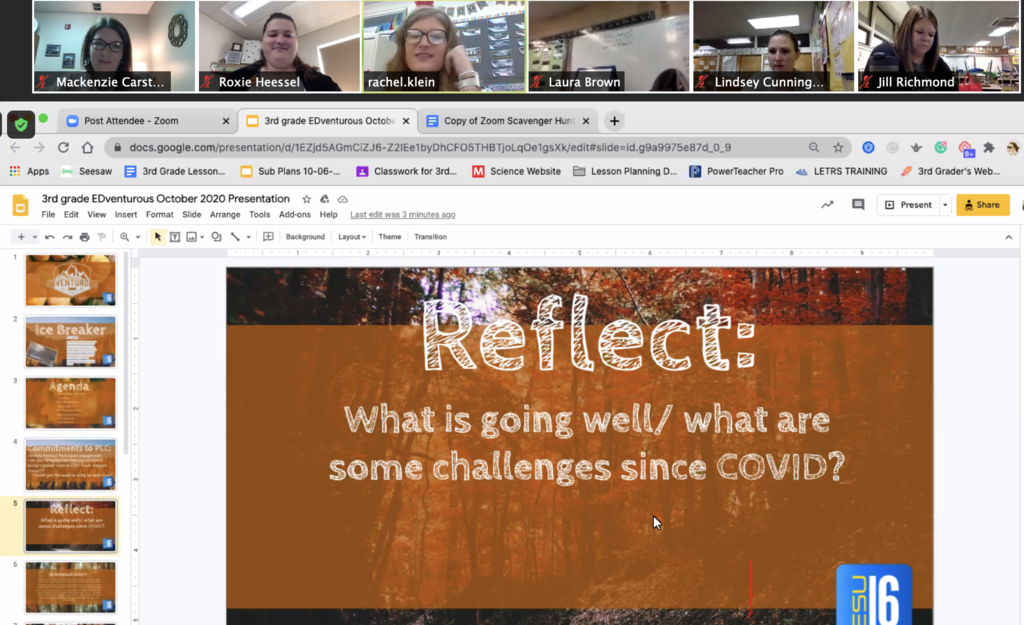Click the print icon in Slides toolbar

point(84,237)
